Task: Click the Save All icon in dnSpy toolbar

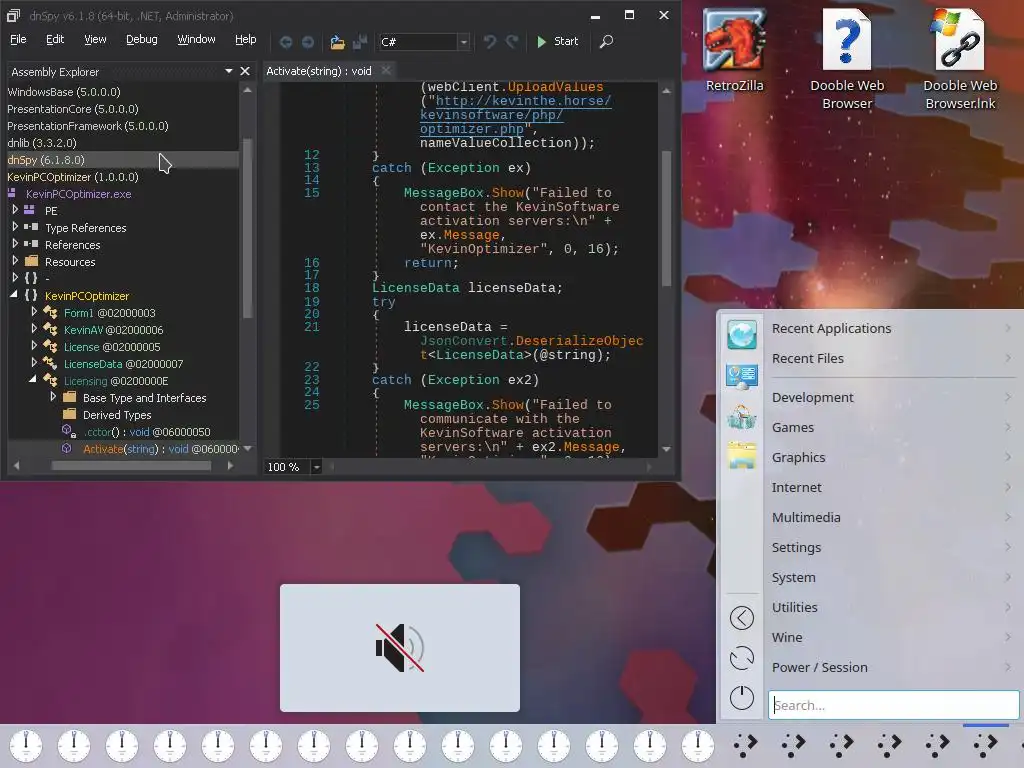Action: click(359, 42)
